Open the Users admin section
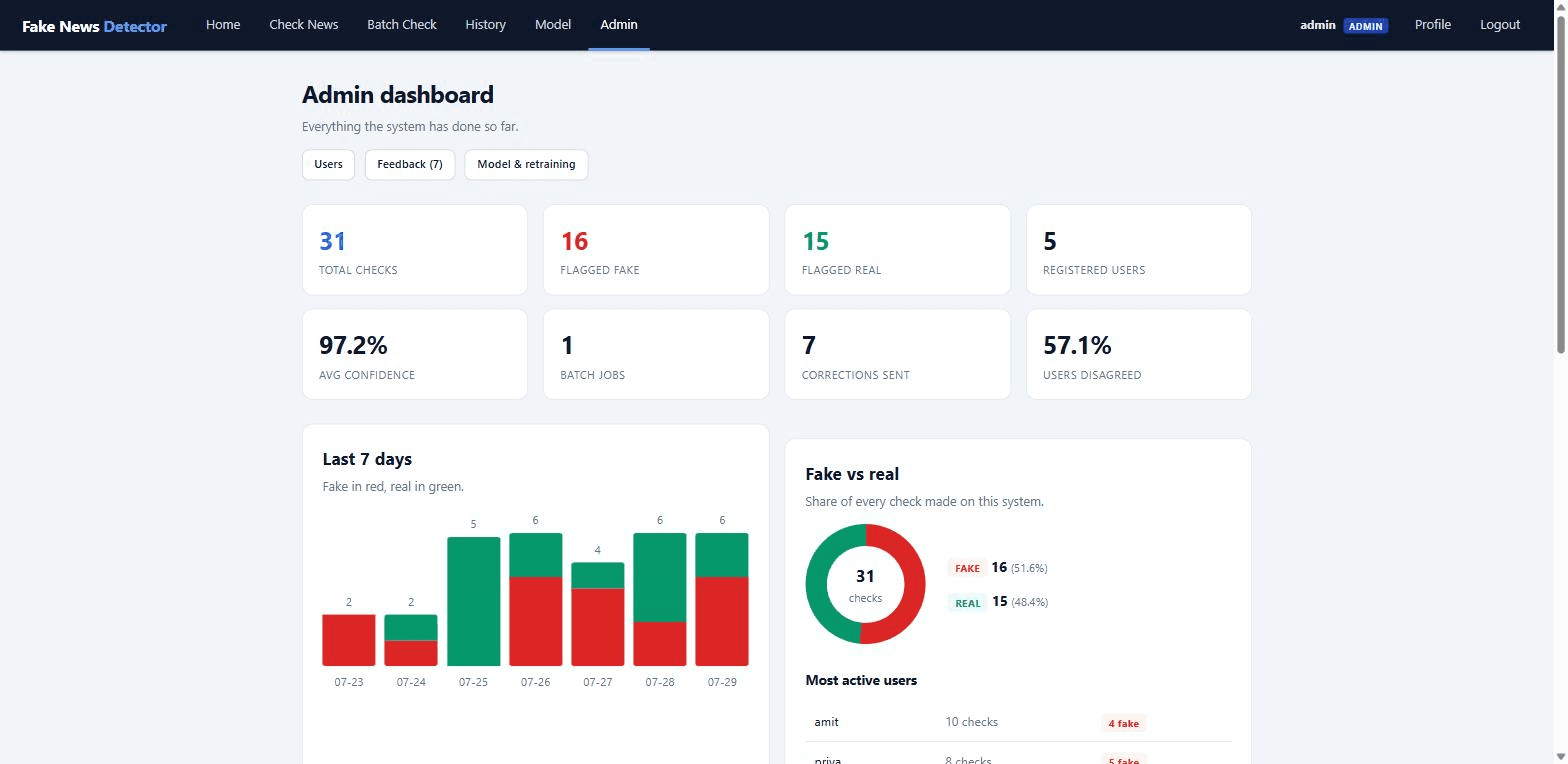This screenshot has height=764, width=1568. click(328, 164)
